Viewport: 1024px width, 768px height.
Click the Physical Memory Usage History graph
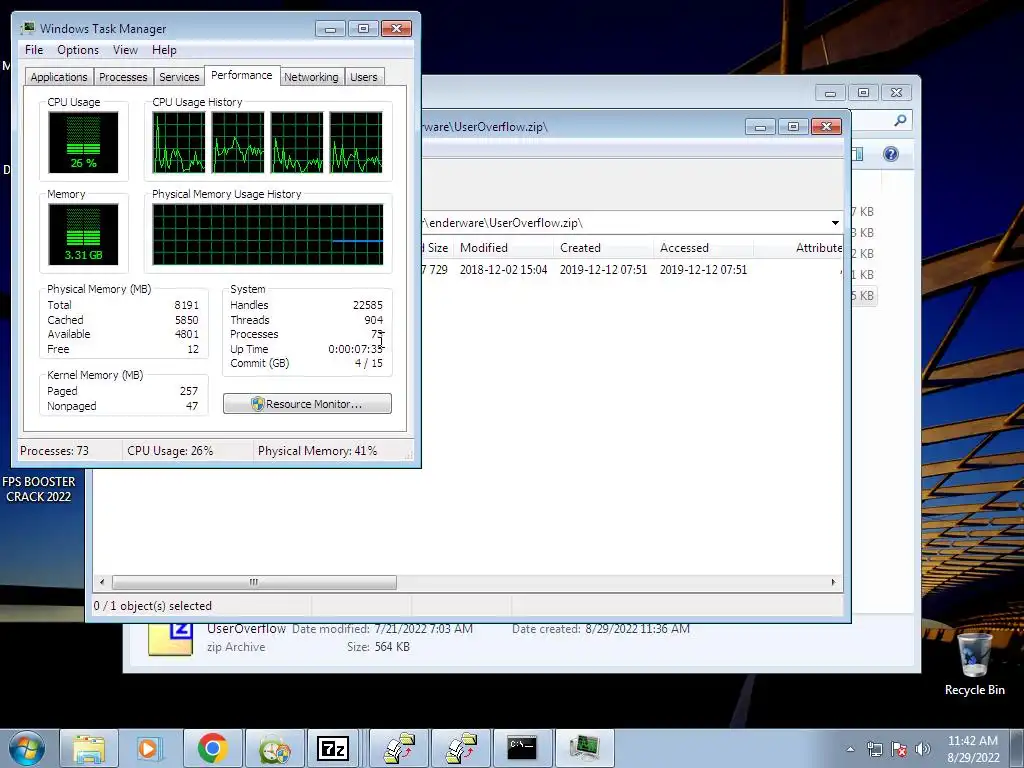tap(268, 234)
